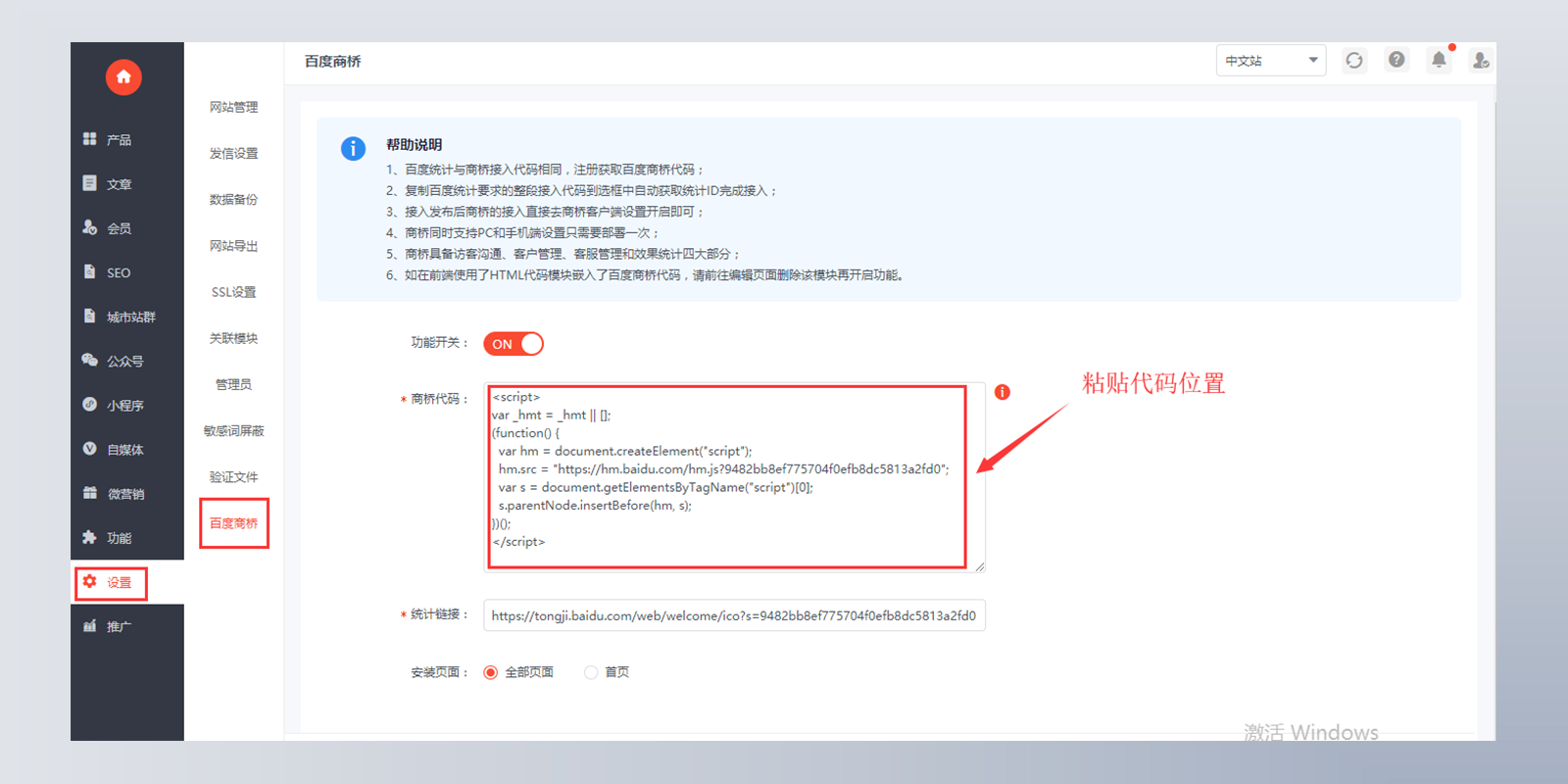
Task: Grab the code textarea resize handle
Action: point(979,565)
